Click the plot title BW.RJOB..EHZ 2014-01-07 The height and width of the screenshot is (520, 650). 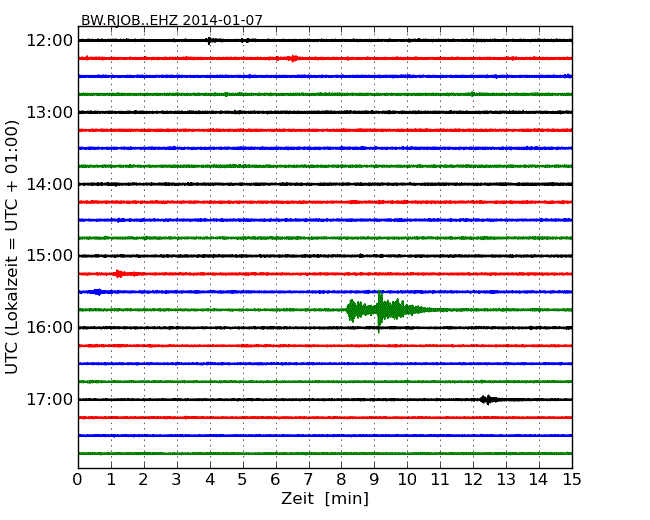point(172,20)
